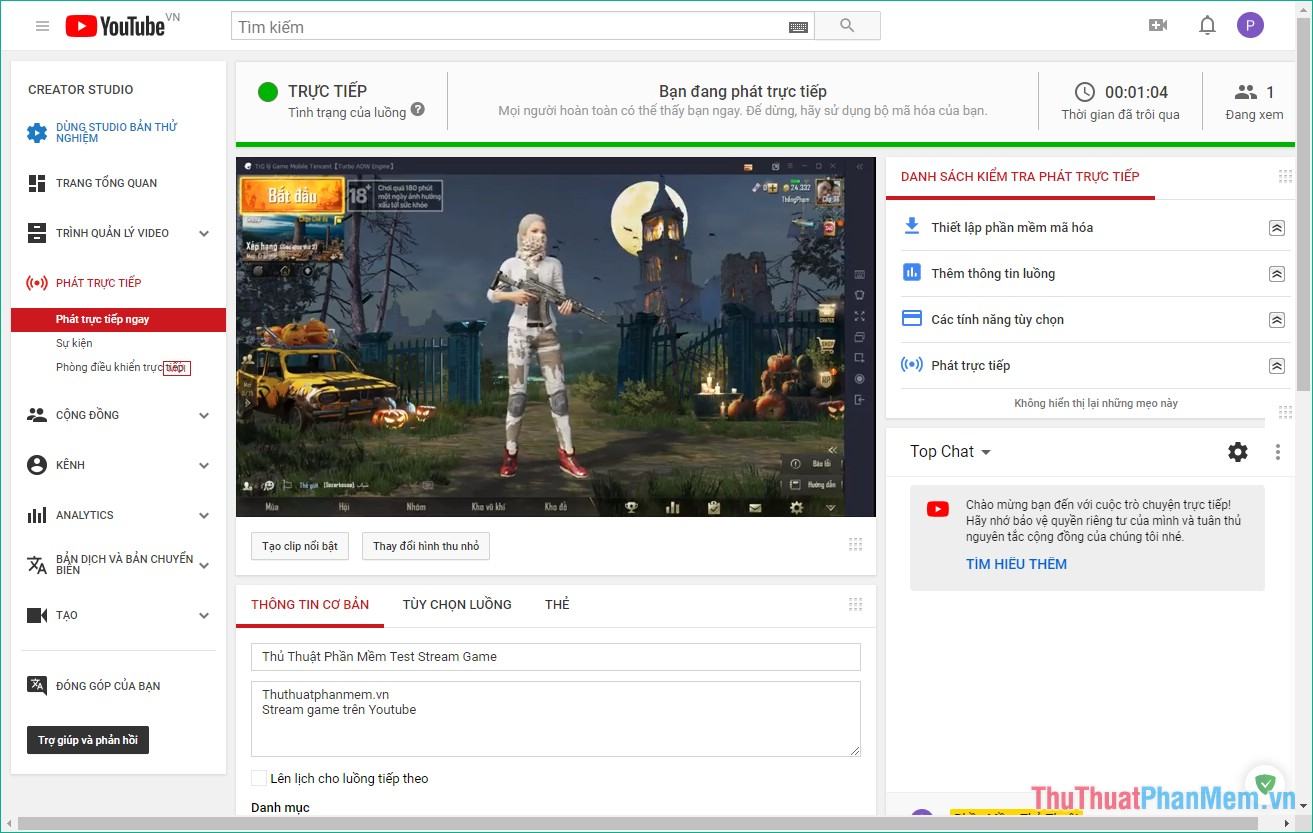Switch to the Thẻ tab

[x=557, y=604]
